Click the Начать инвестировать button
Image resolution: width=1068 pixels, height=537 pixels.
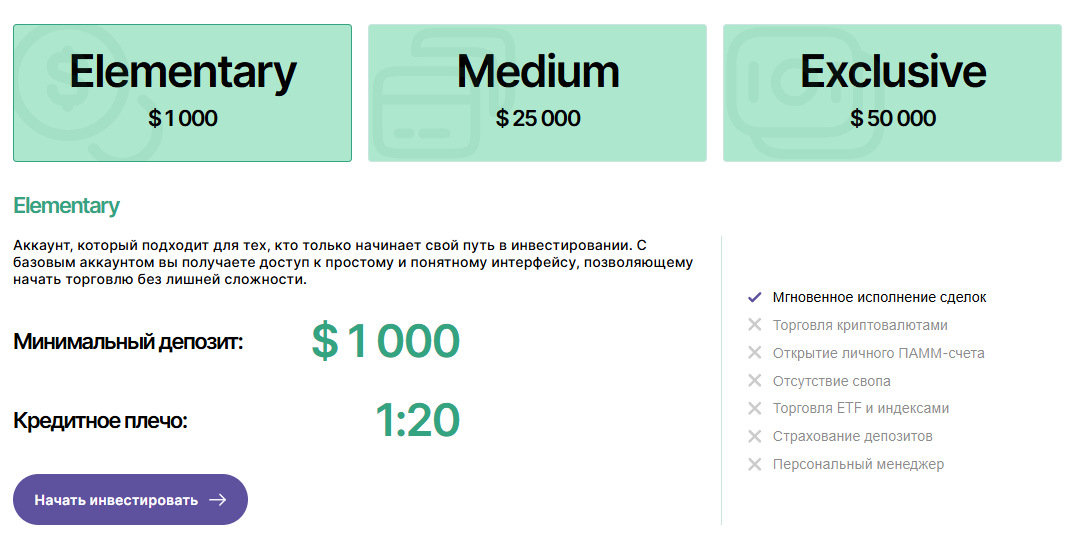coord(130,500)
